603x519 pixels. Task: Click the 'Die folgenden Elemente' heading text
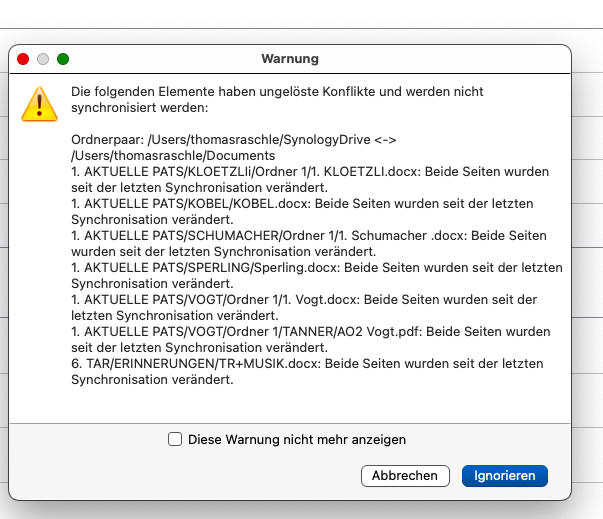coord(277,100)
